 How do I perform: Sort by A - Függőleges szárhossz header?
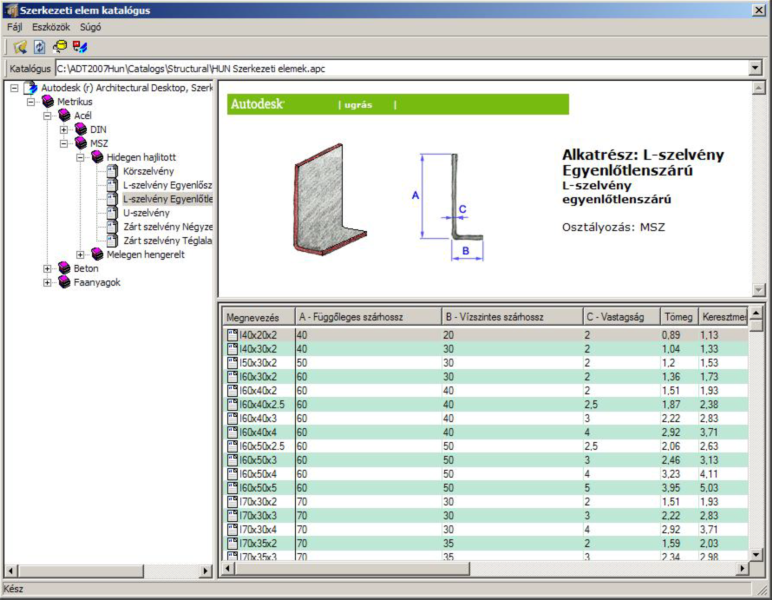point(368,317)
